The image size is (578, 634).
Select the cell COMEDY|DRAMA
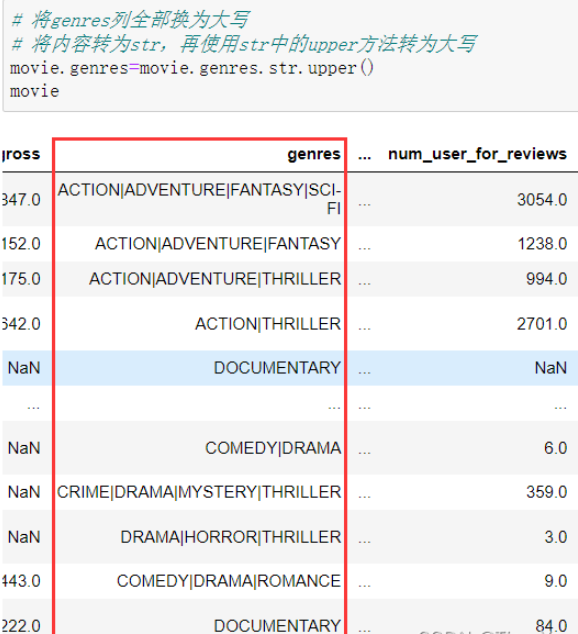[x=273, y=448]
